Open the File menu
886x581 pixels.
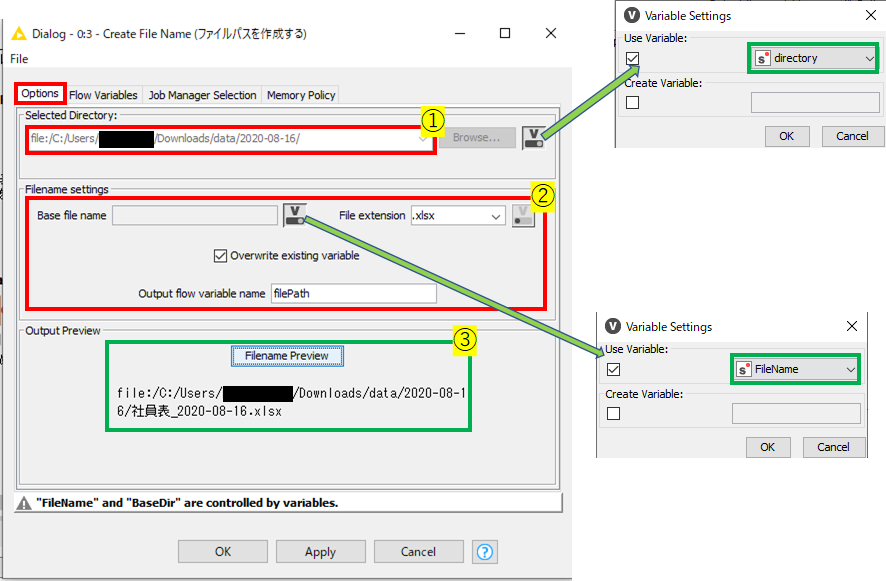pos(19,59)
